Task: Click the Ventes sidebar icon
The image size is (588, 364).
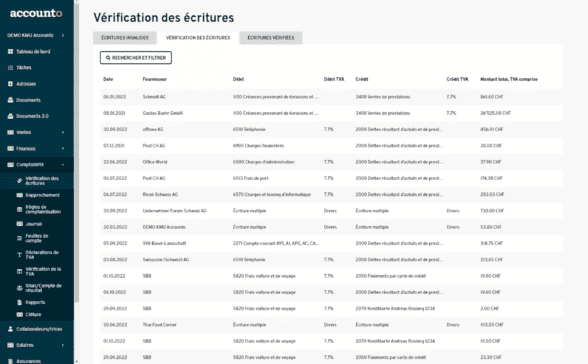Action: point(10,132)
